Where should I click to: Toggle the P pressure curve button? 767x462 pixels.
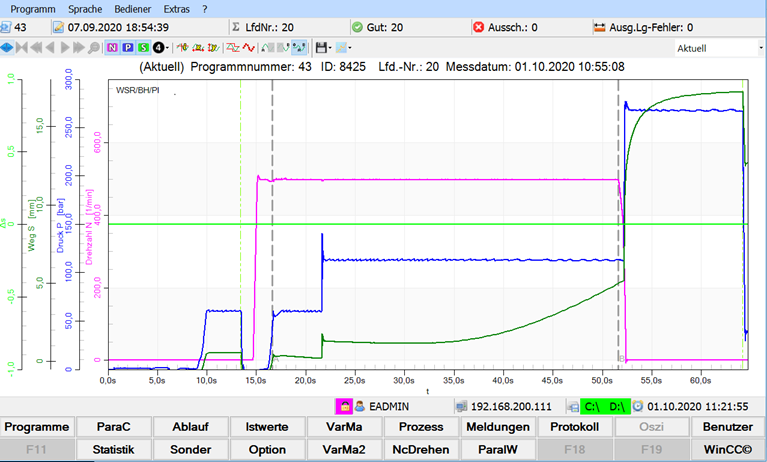click(128, 47)
